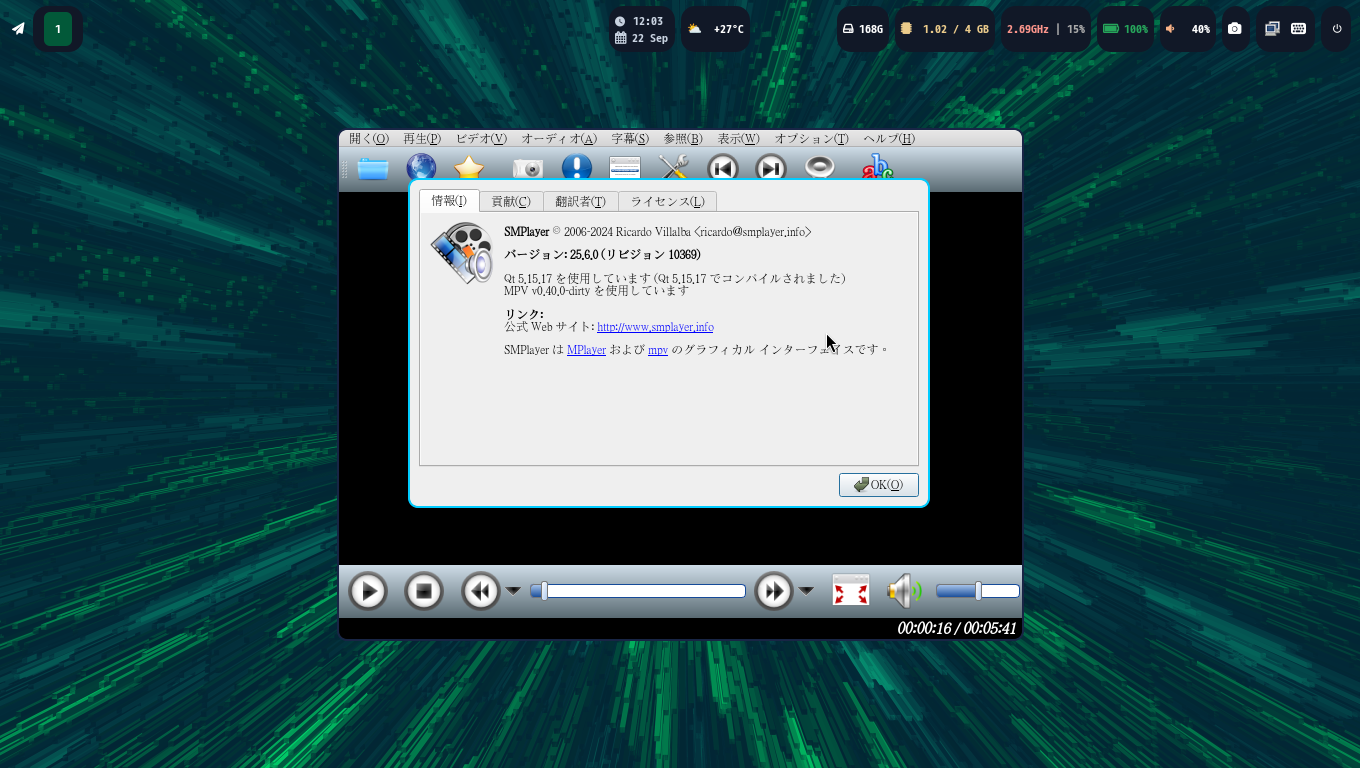The image size is (1360, 768).
Task: Click the rewind button
Action: point(481,591)
